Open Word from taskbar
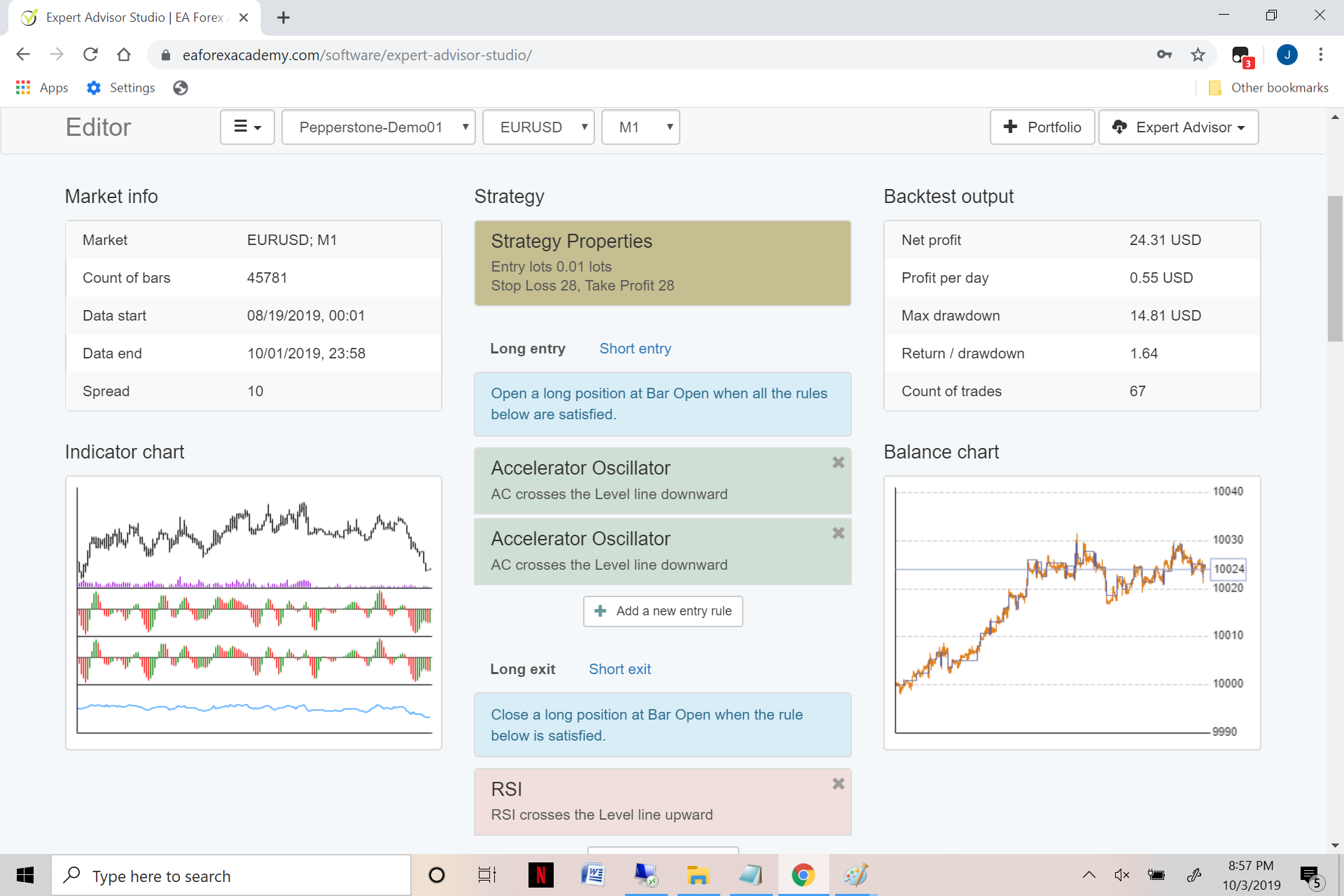 point(593,875)
